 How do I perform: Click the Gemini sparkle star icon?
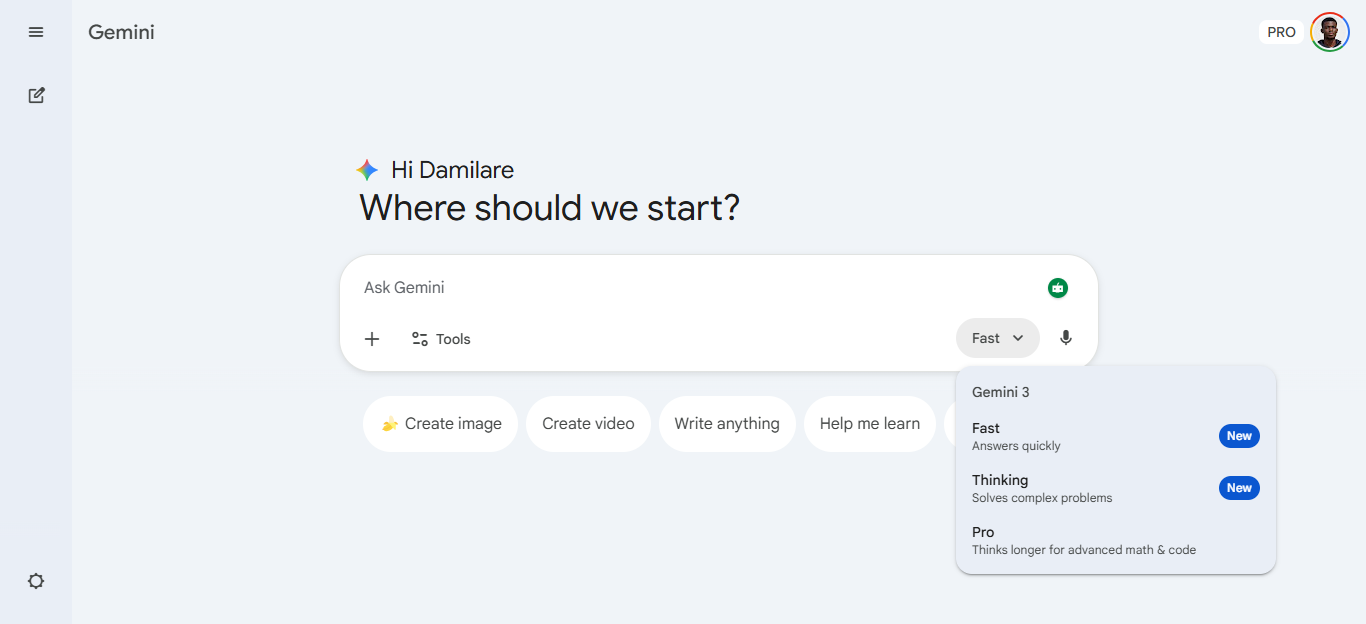tap(367, 170)
